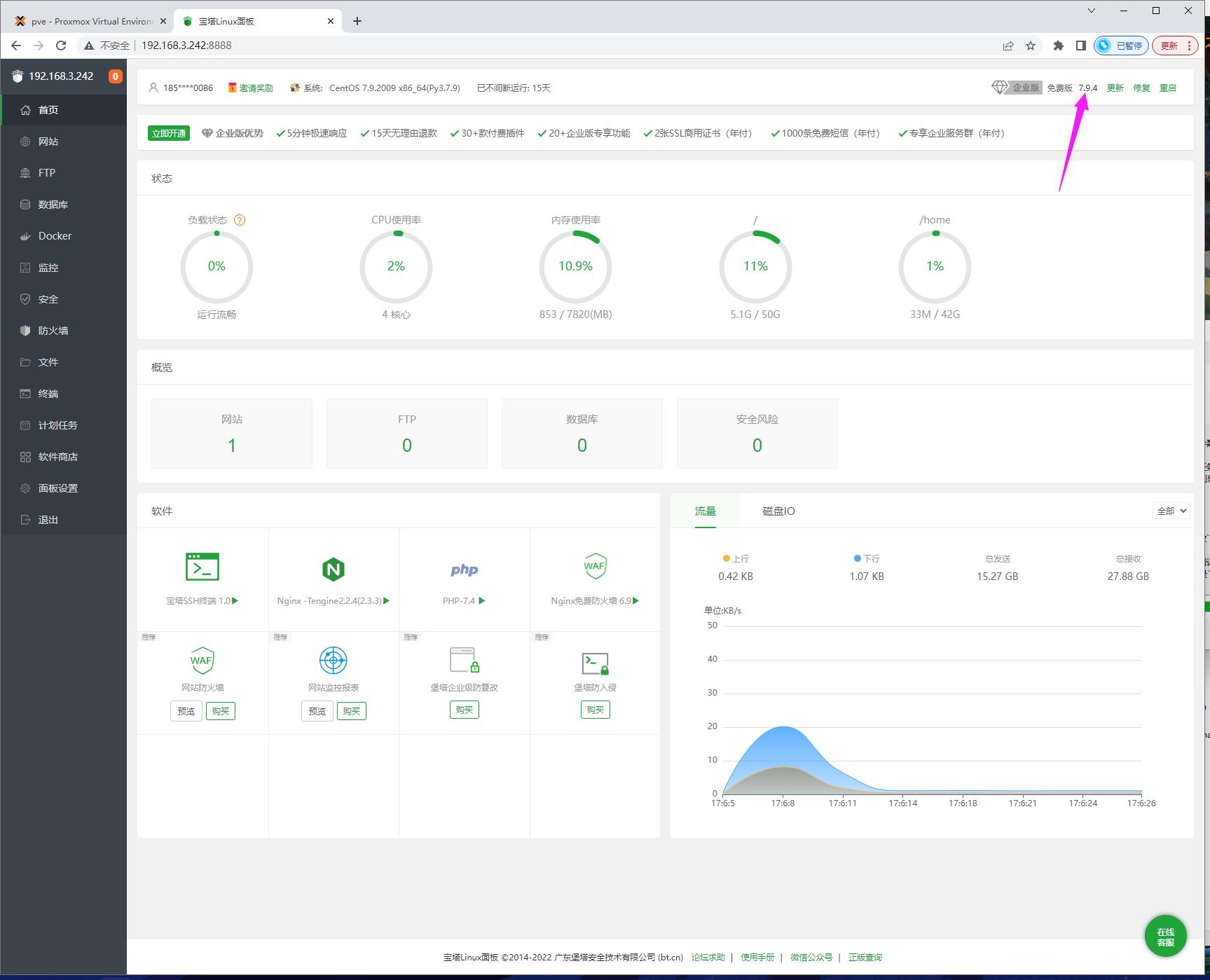1210x980 pixels.
Task: Click 购买 button under 堡塔企业级防篡改
Action: 465,710
